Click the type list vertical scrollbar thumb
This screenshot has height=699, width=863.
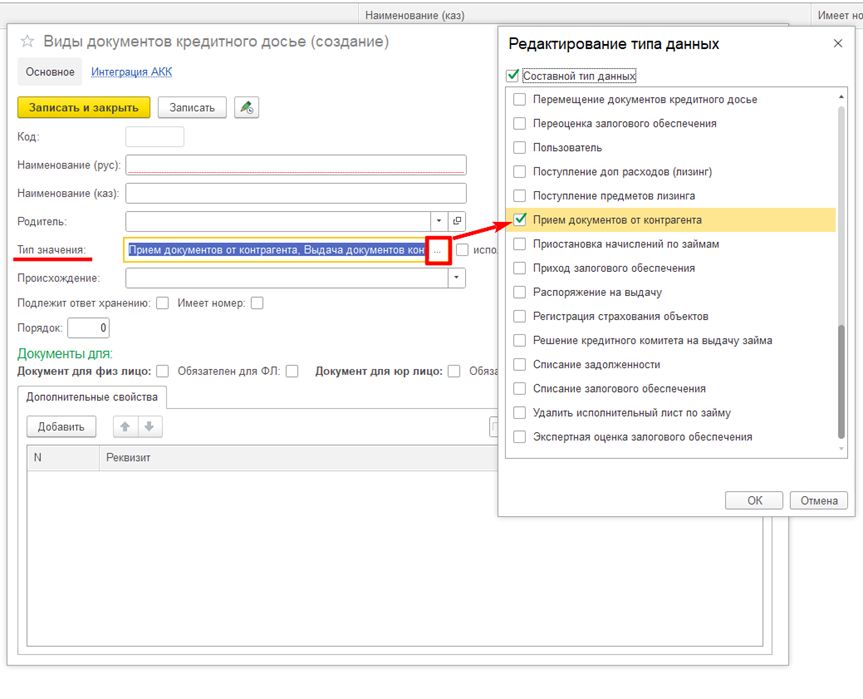tap(841, 382)
